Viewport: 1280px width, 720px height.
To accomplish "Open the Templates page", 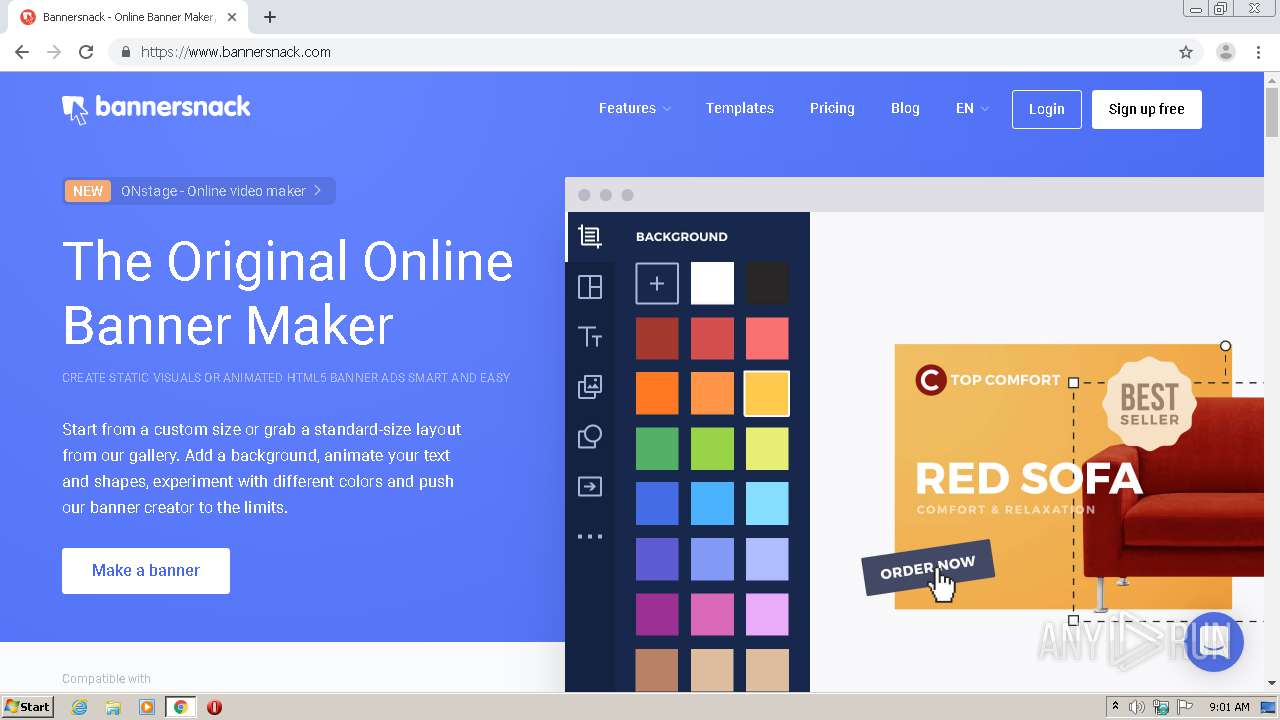I will [x=740, y=108].
